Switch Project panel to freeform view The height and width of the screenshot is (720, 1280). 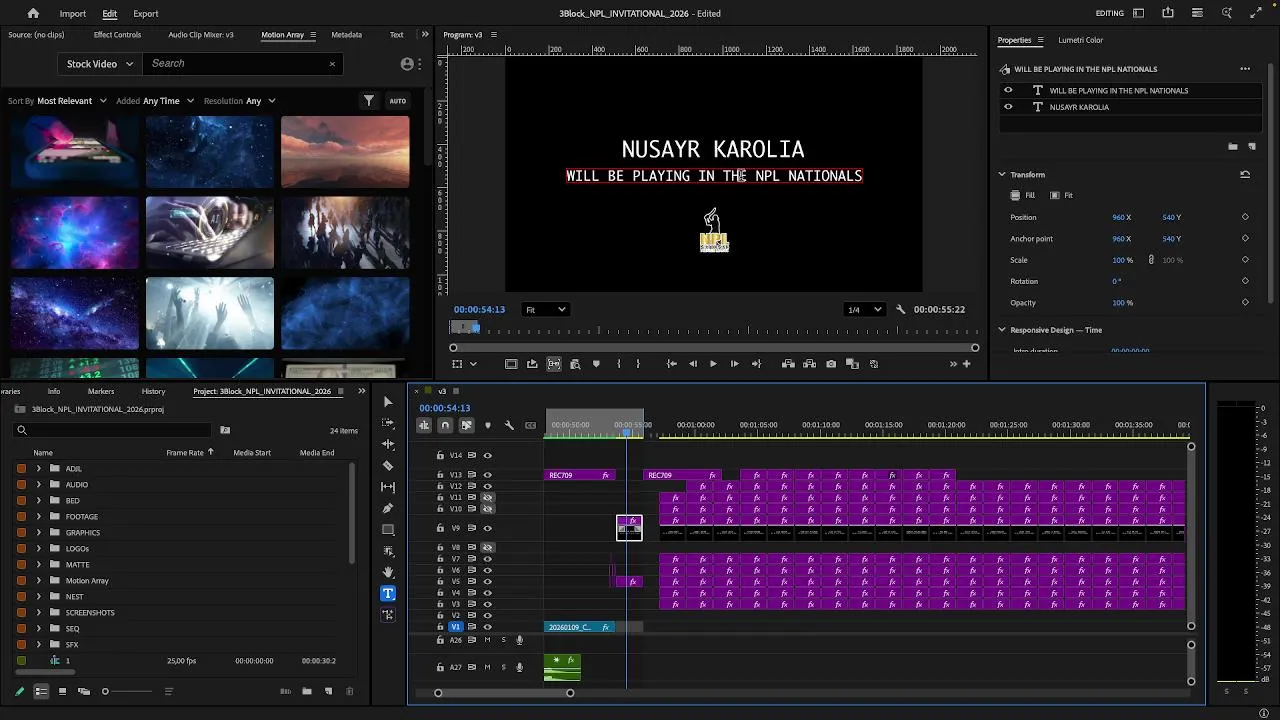tap(84, 691)
